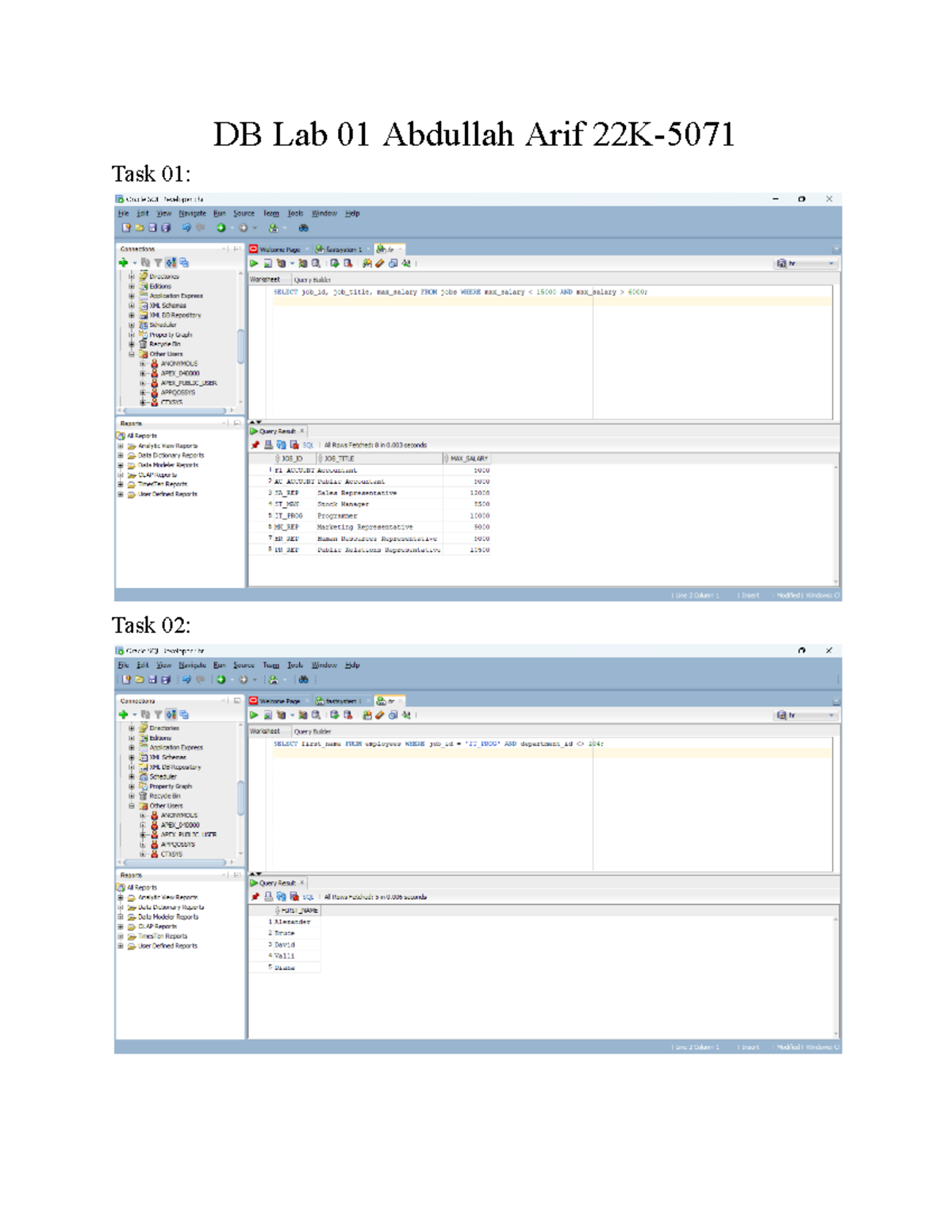Close the Query Result tab in Task 01
This screenshot has height=1232, width=952.
pyautogui.click(x=301, y=431)
